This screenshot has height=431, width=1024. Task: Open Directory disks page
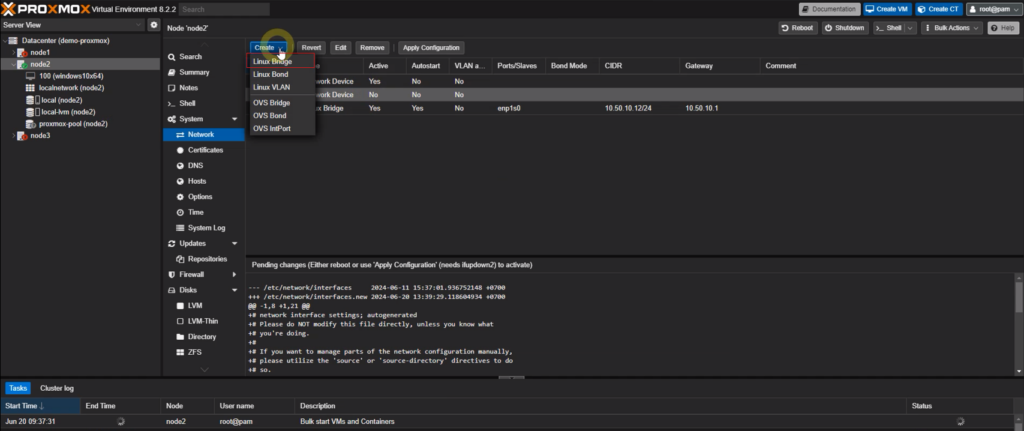click(202, 337)
